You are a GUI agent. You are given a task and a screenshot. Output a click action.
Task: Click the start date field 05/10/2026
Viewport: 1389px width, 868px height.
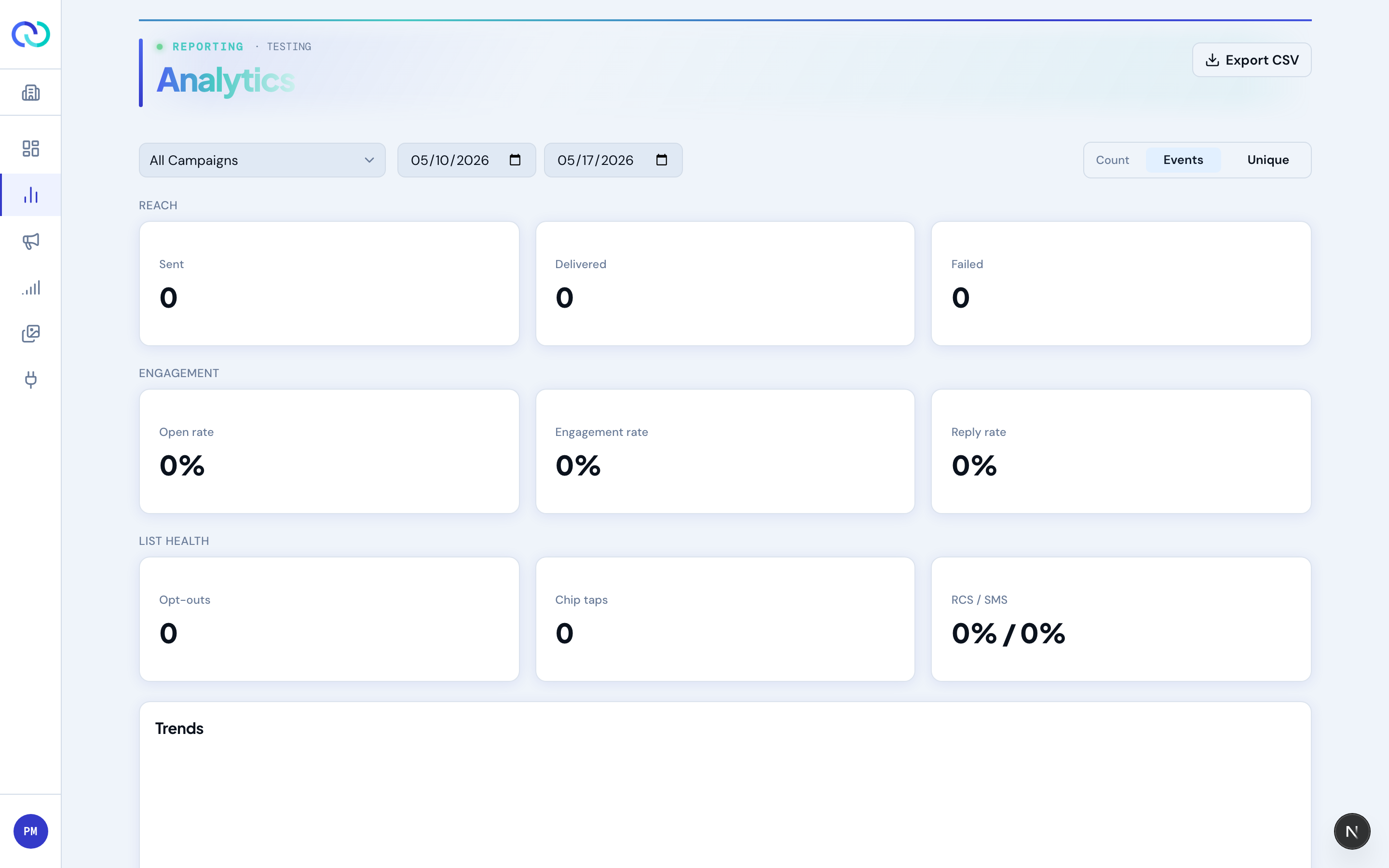466,160
